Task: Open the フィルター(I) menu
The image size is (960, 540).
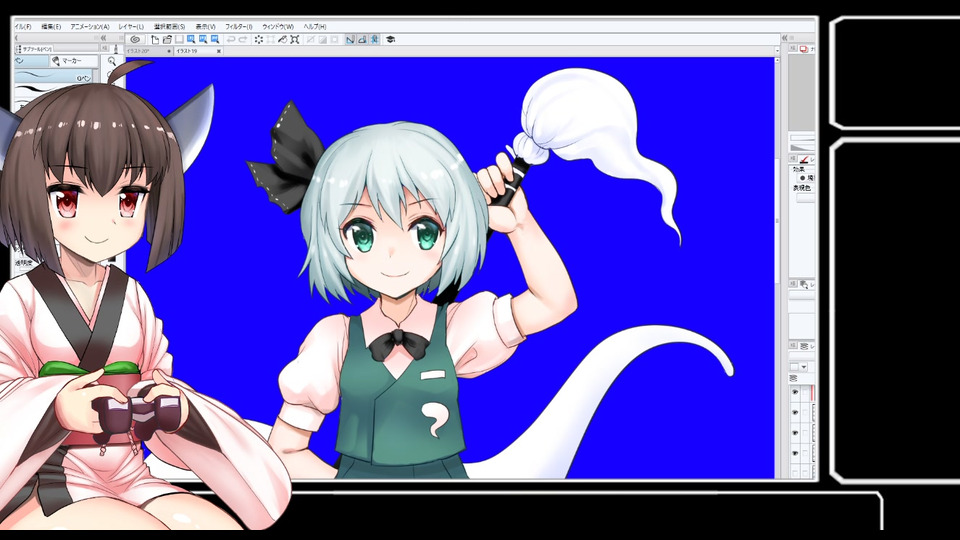Action: (238, 27)
